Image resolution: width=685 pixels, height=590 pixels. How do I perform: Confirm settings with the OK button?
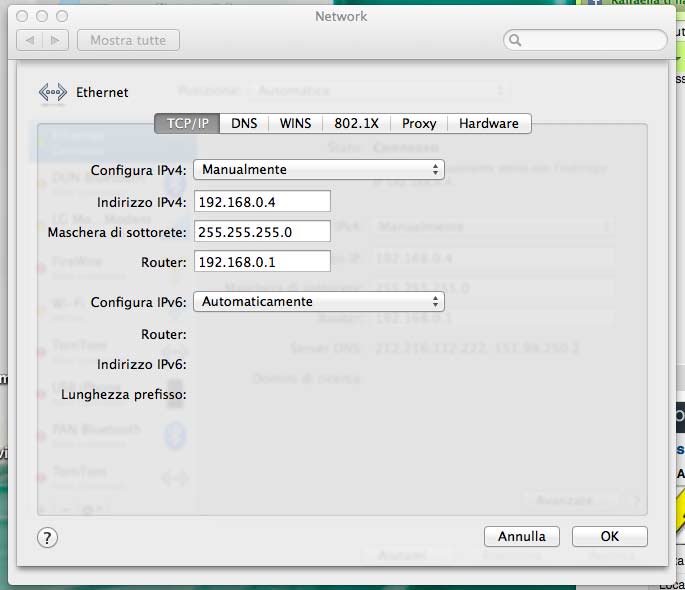[x=609, y=536]
